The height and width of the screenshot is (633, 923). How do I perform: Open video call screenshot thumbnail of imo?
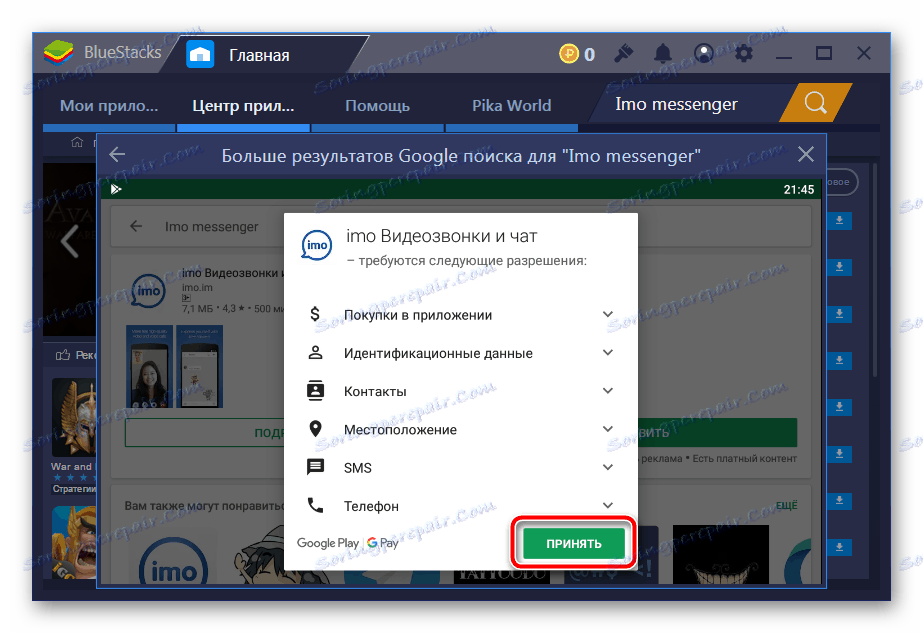point(150,366)
